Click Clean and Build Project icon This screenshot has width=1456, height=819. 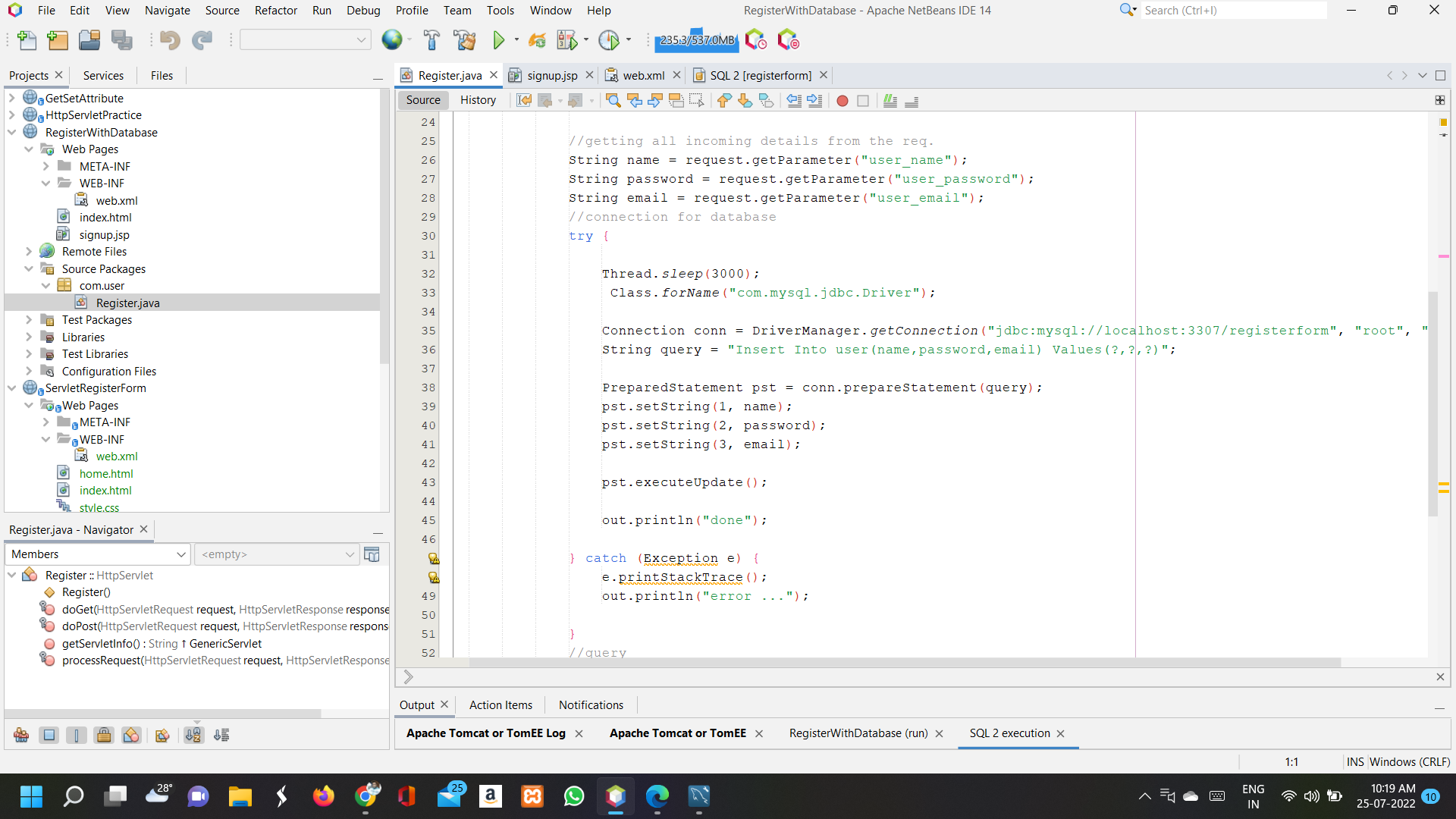click(x=465, y=40)
